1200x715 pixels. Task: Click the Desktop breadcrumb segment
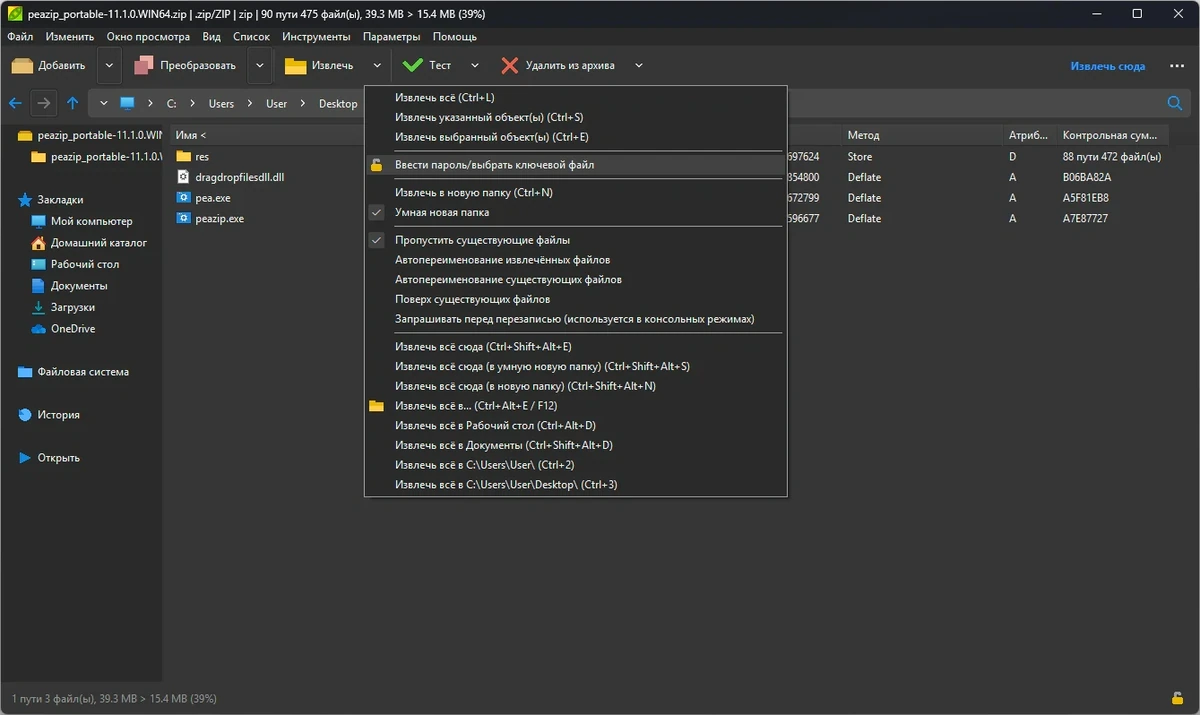coord(338,103)
